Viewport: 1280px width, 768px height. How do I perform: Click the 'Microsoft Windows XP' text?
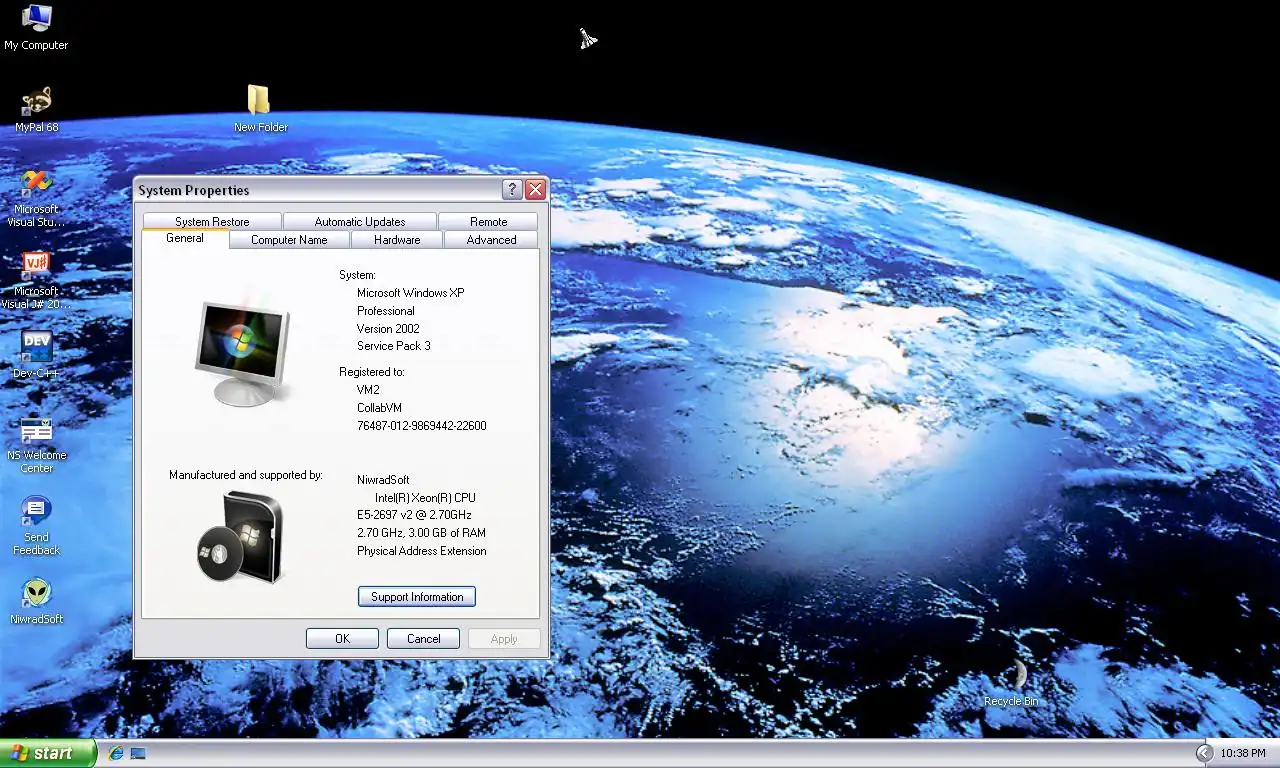click(410, 293)
